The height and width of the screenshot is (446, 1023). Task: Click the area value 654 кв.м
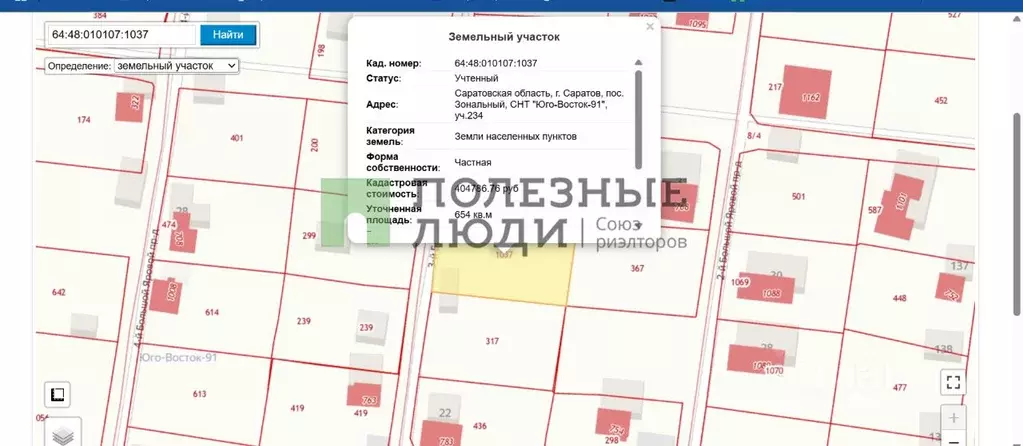tap(473, 215)
